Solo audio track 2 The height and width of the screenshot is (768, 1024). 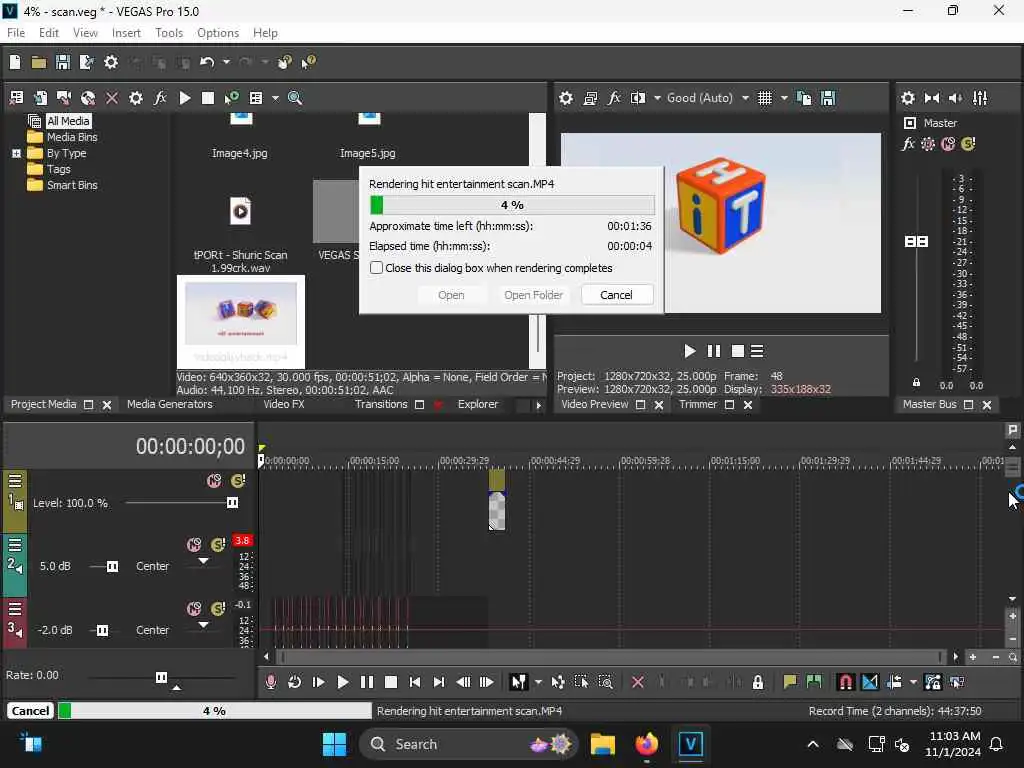[218, 545]
